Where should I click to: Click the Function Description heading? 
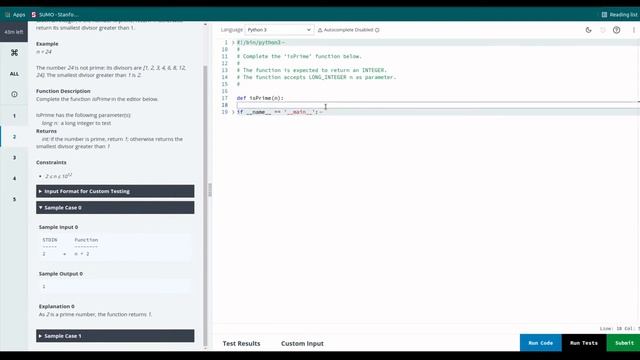tap(63, 91)
